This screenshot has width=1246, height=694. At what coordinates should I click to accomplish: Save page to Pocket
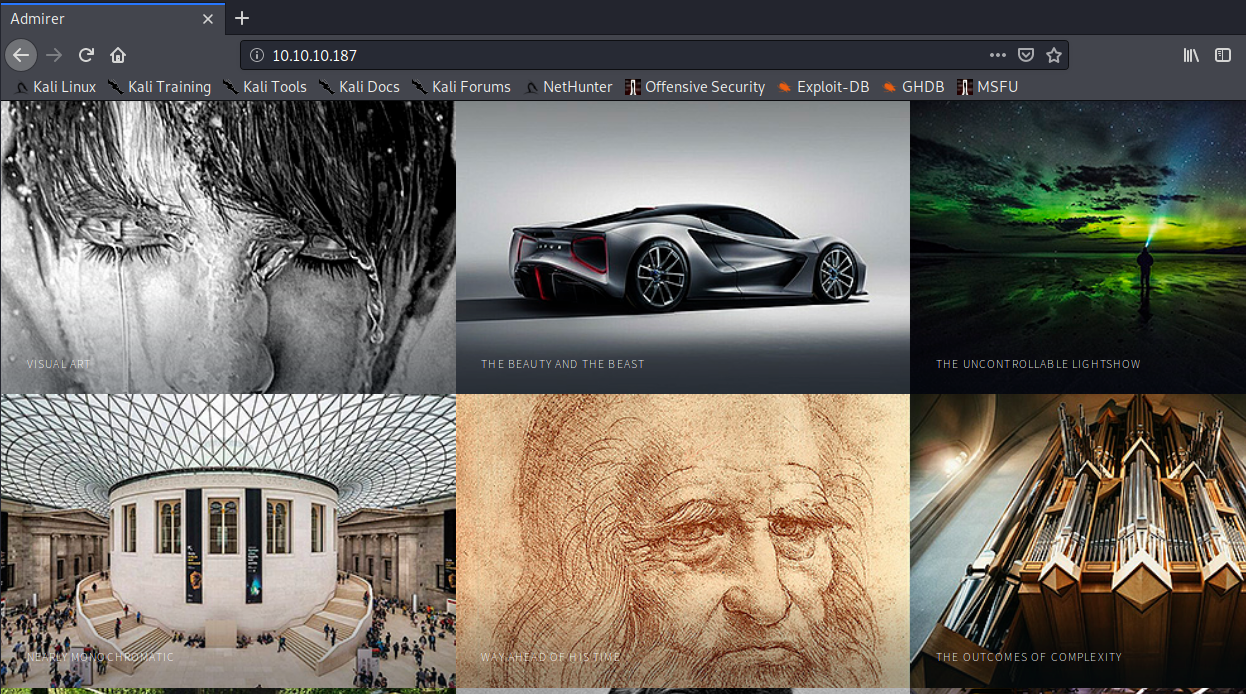coord(1025,55)
